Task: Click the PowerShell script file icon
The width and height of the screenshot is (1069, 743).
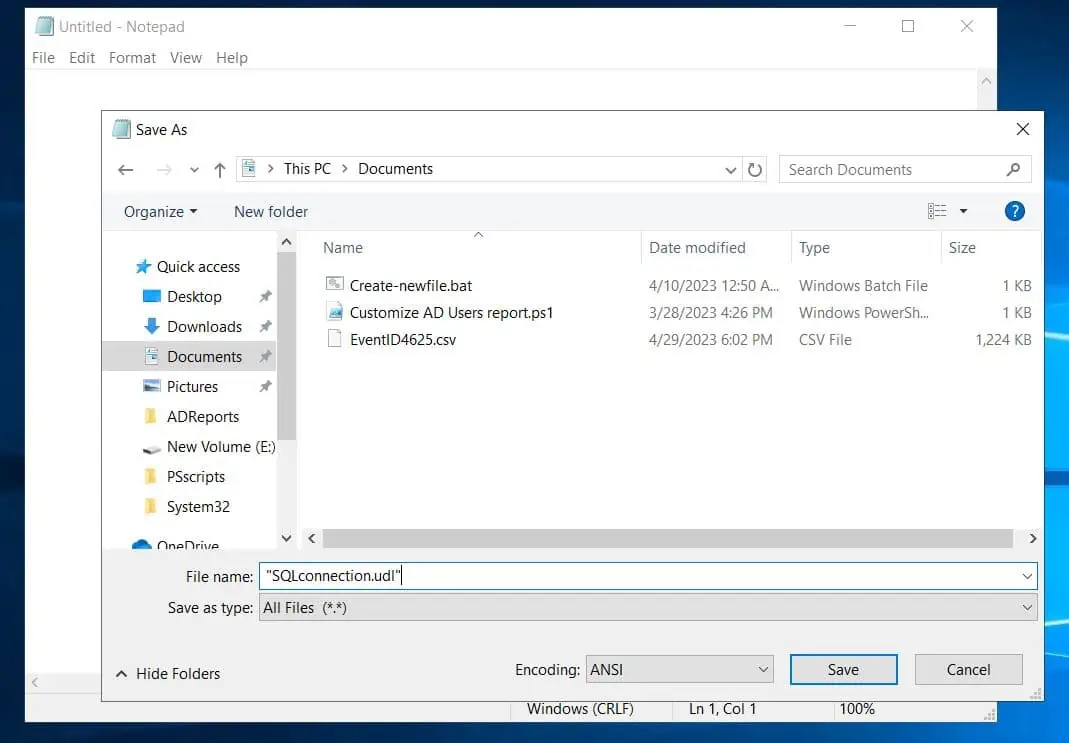Action: click(x=334, y=312)
